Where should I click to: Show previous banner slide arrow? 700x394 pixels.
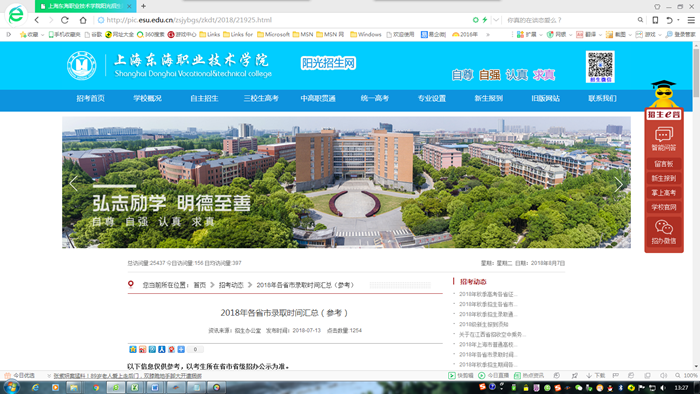pos(74,183)
